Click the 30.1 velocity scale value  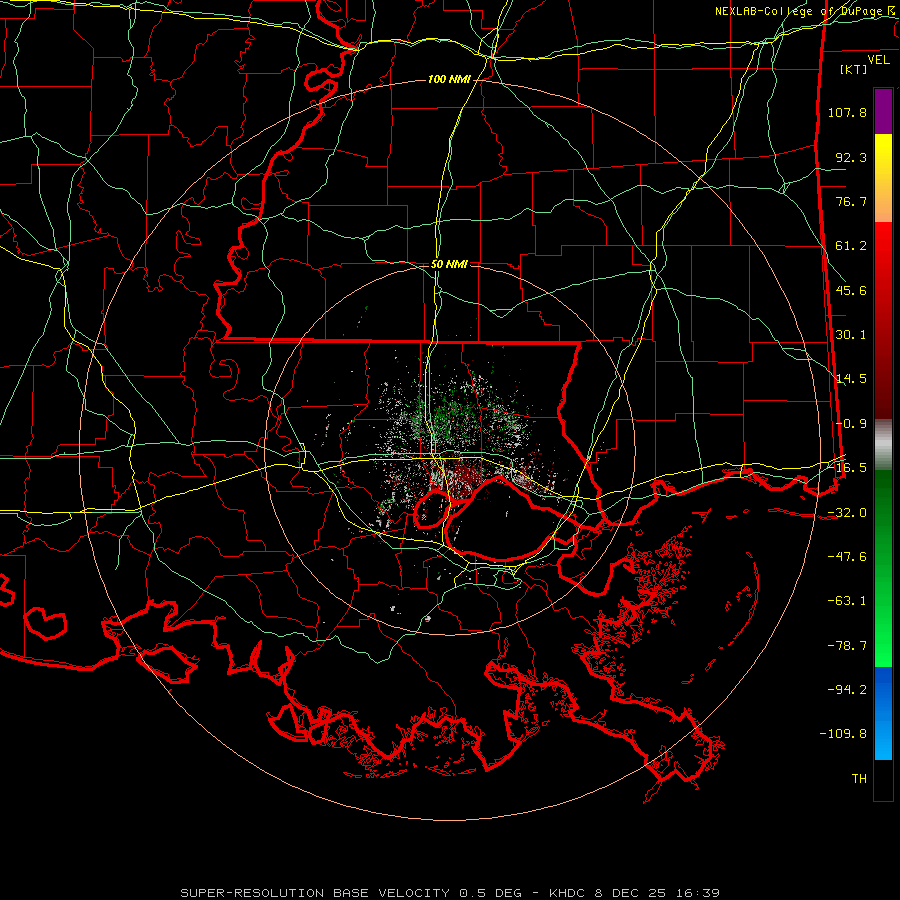coord(851,335)
